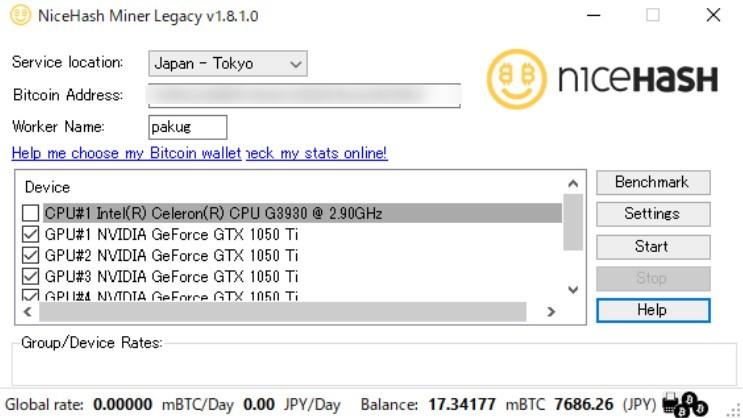
Task: Click the 17.34177 mBTC balance value
Action: pos(462,405)
